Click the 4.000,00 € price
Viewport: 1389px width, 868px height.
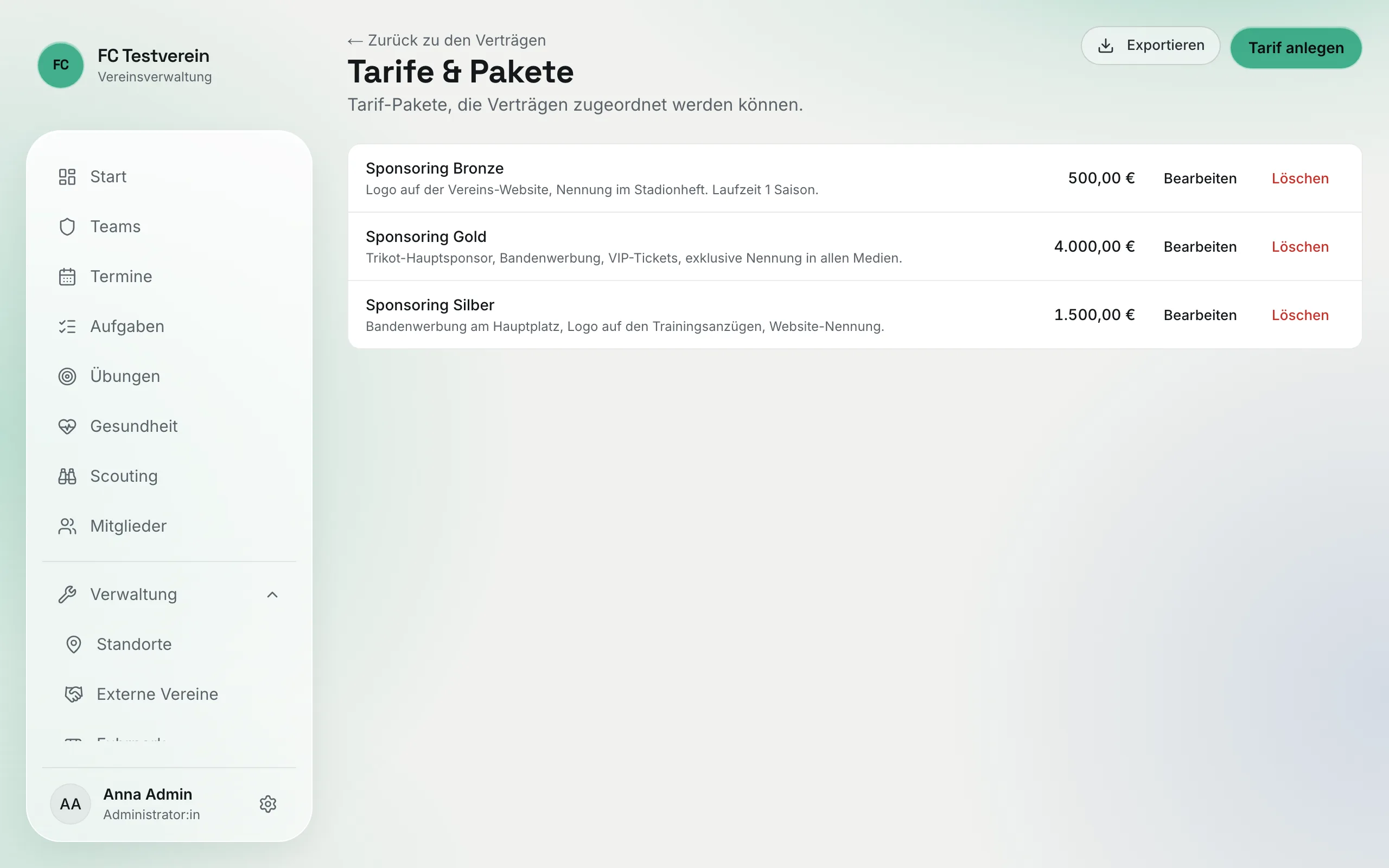(x=1094, y=246)
